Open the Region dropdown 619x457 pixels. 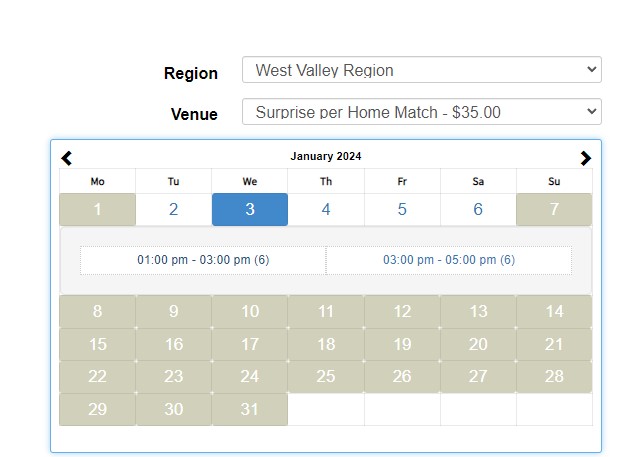pyautogui.click(x=421, y=70)
